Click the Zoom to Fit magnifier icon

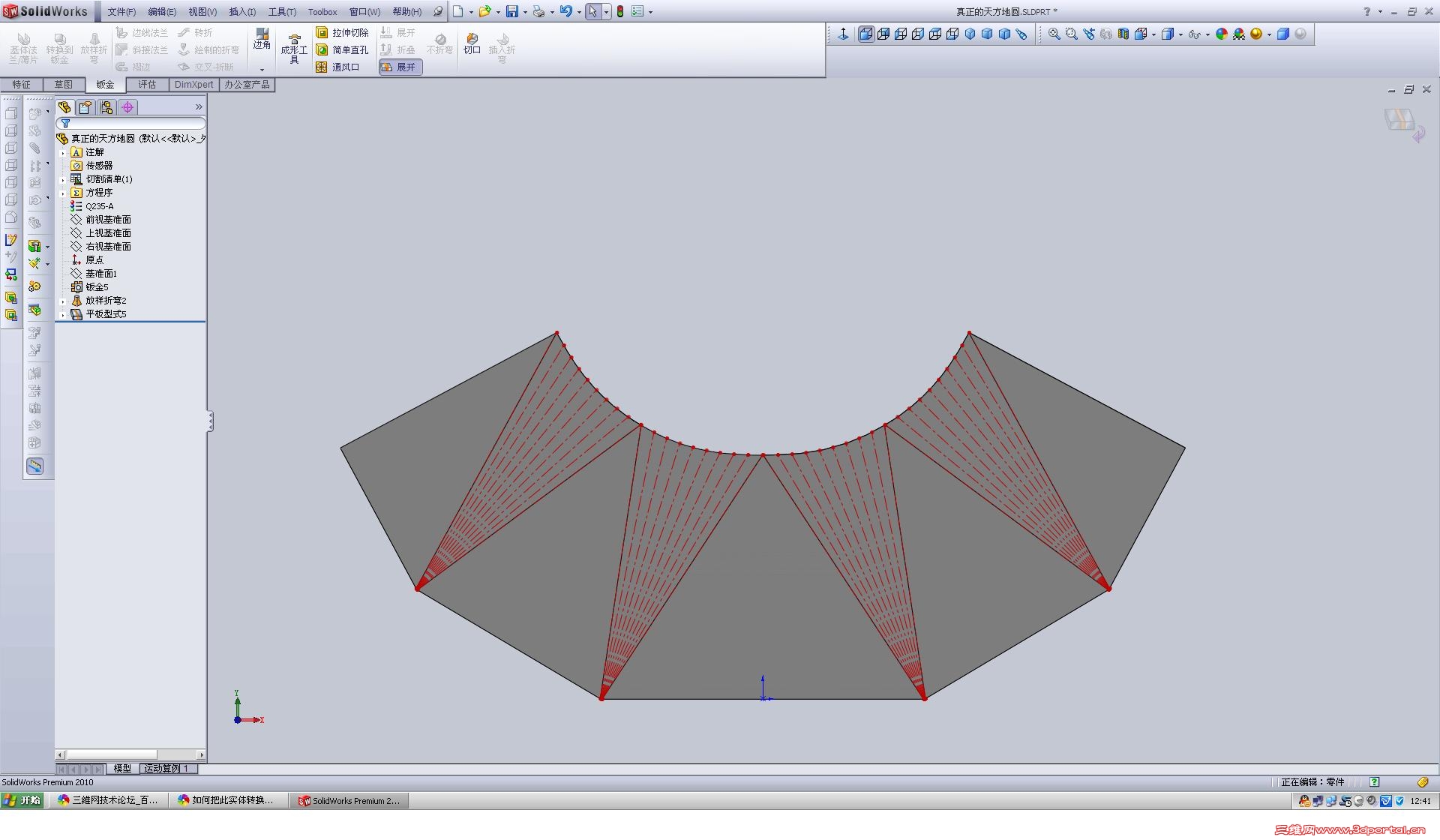[1054, 34]
